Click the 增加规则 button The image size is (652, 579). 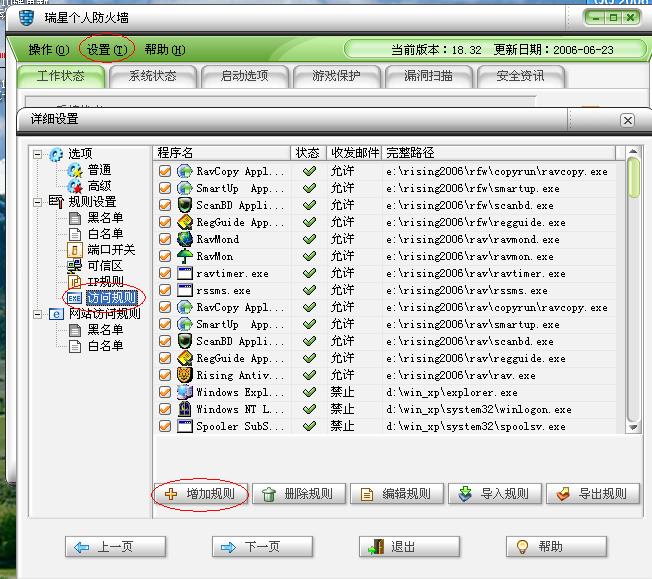tap(200, 494)
